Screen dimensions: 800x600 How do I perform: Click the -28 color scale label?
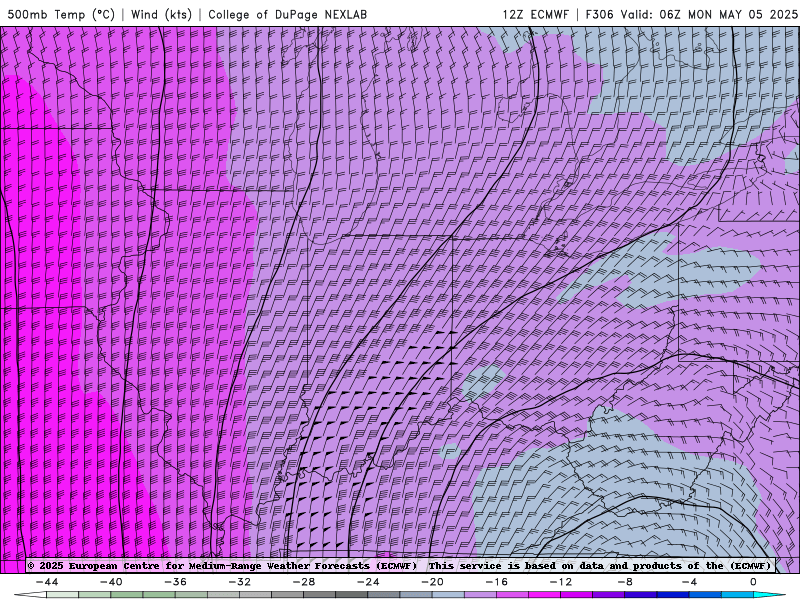point(304,582)
